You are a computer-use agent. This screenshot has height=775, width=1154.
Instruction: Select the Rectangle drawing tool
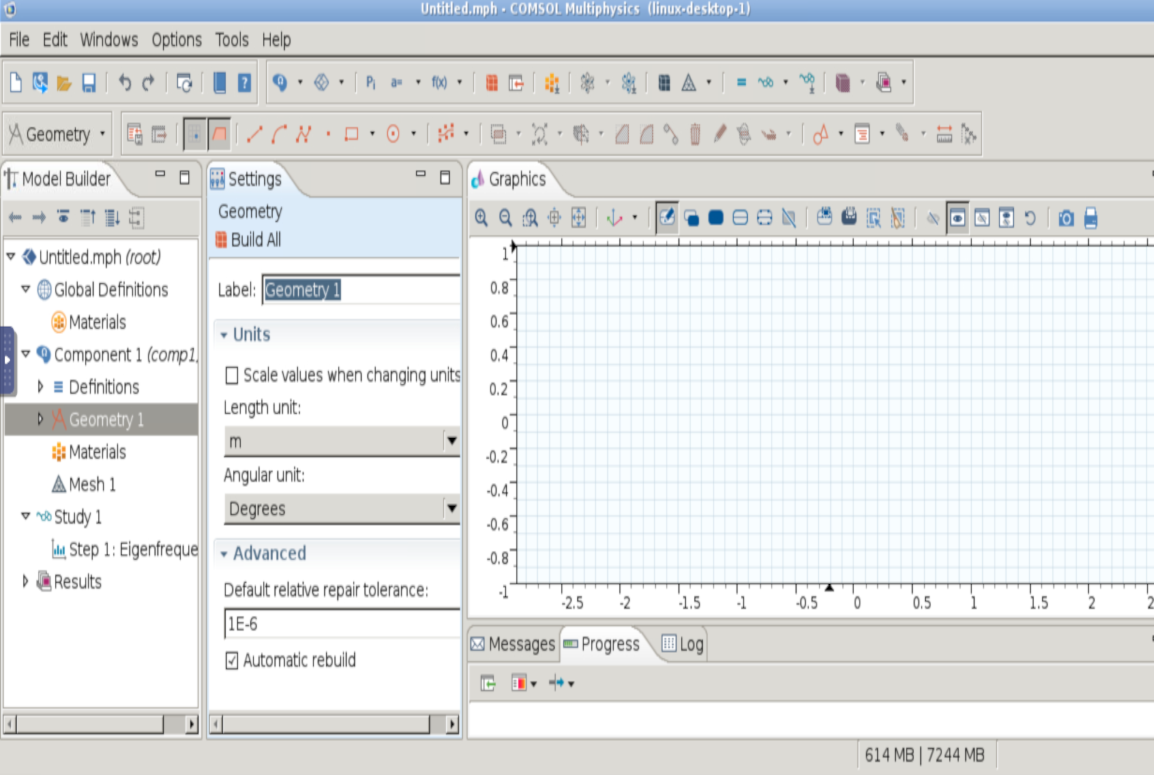[351, 134]
